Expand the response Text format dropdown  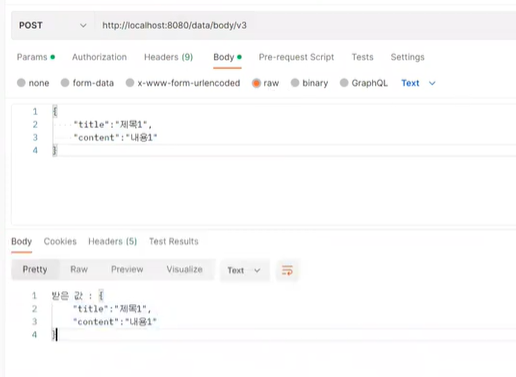click(x=244, y=270)
